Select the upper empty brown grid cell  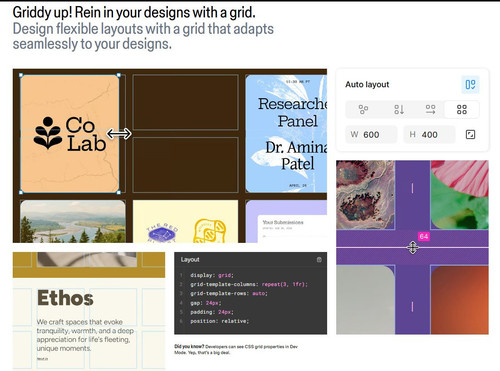click(x=186, y=102)
